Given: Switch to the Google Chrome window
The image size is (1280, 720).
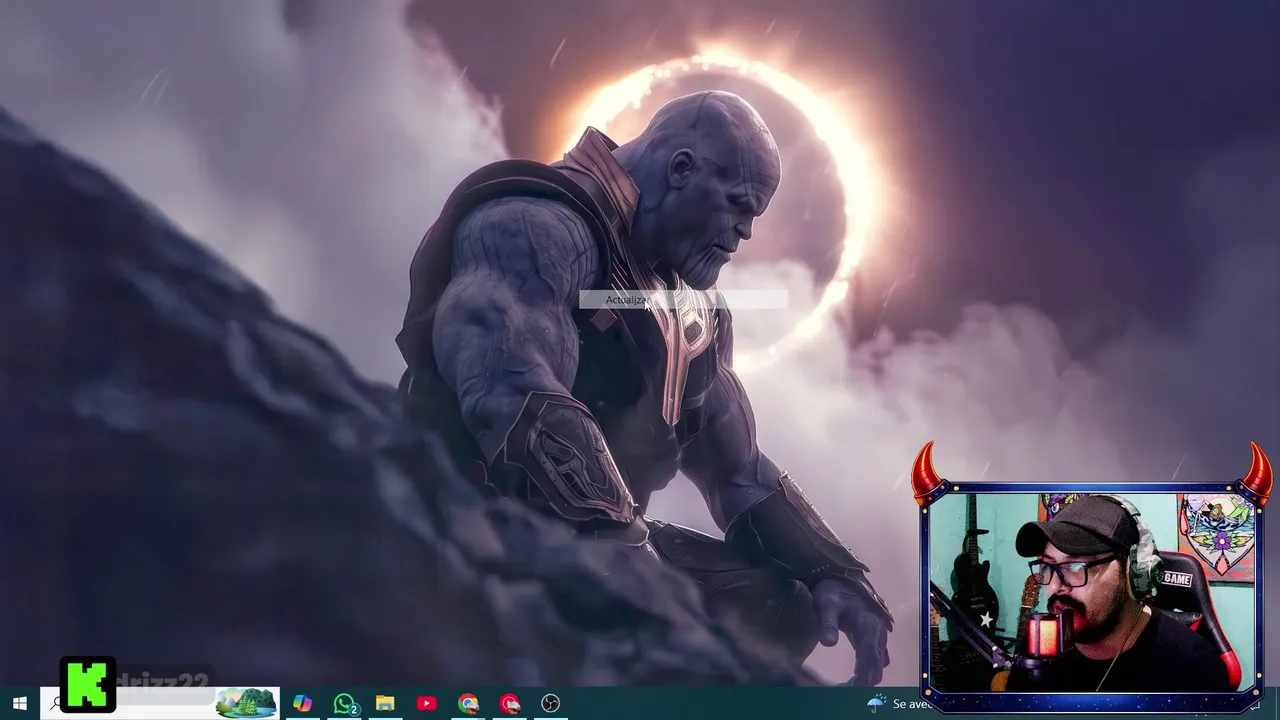Looking at the screenshot, I should [x=468, y=704].
